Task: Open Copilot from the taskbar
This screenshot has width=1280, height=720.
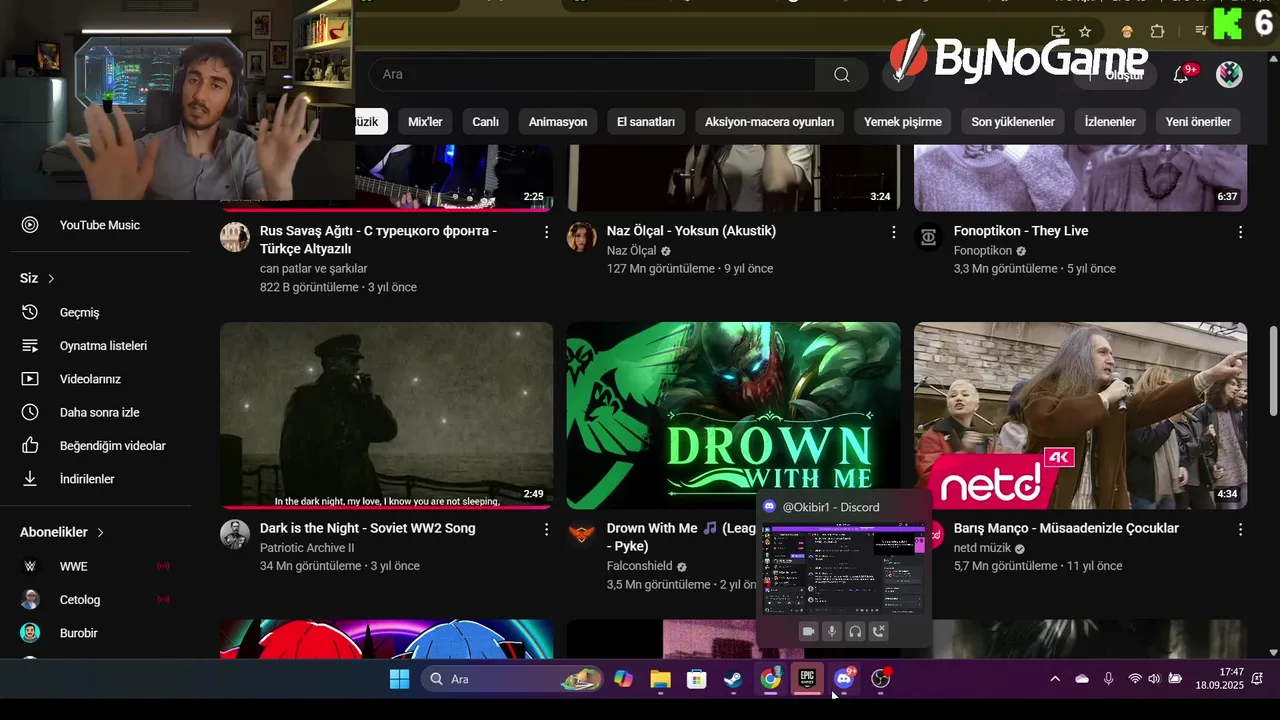Action: (x=623, y=679)
